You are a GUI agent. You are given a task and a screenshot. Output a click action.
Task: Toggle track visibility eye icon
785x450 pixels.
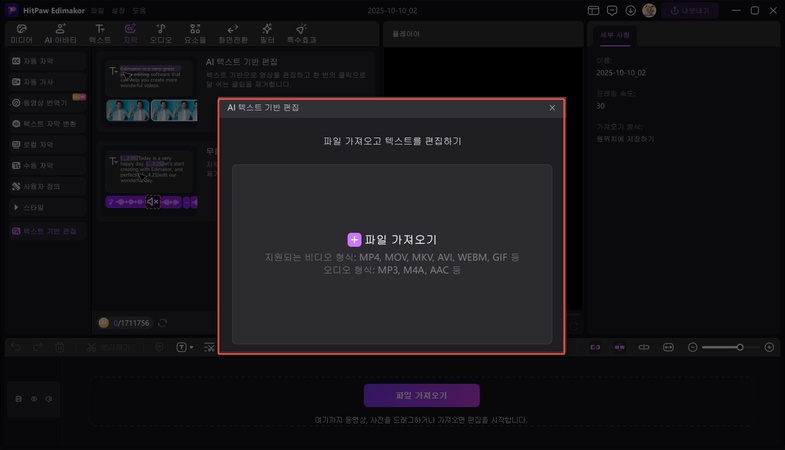[33, 399]
